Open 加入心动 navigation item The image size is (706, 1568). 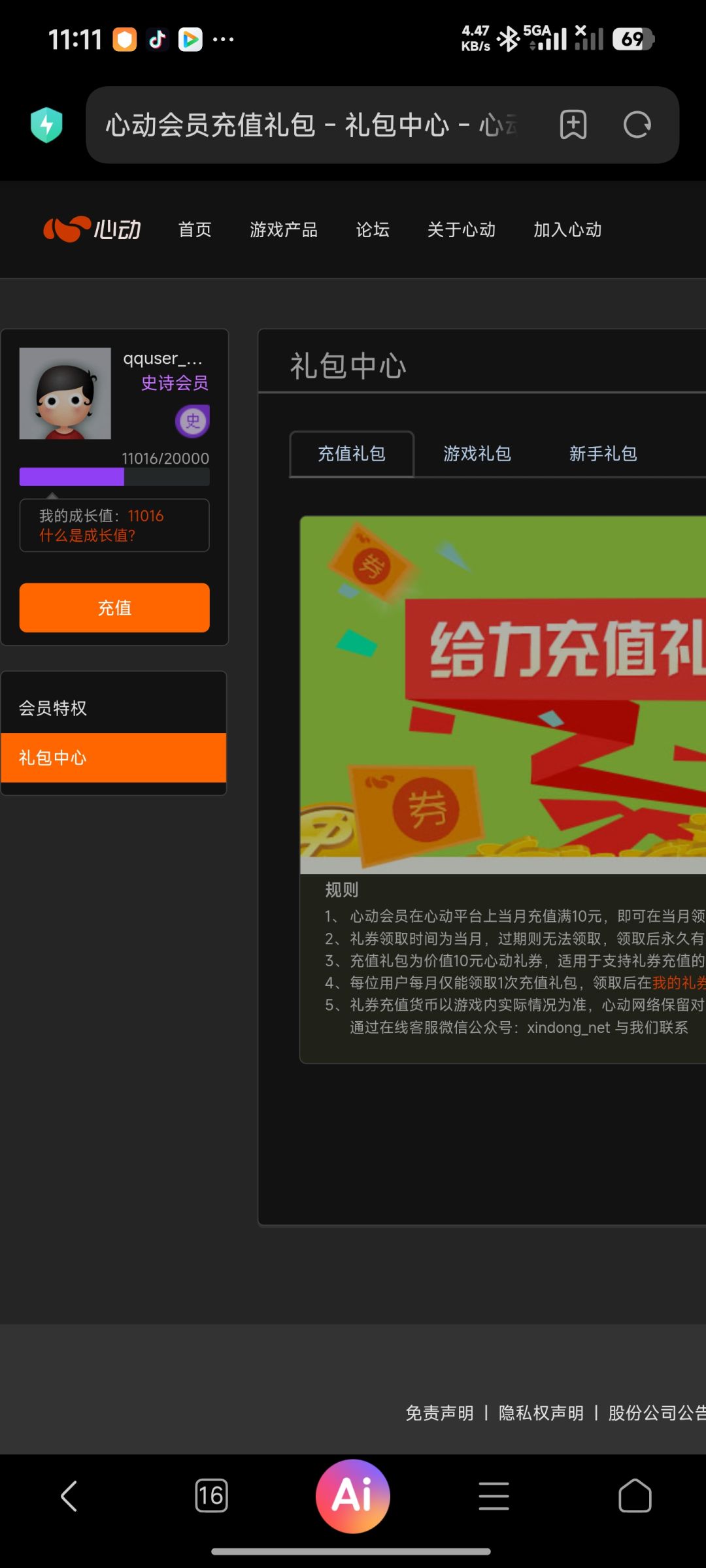(567, 230)
